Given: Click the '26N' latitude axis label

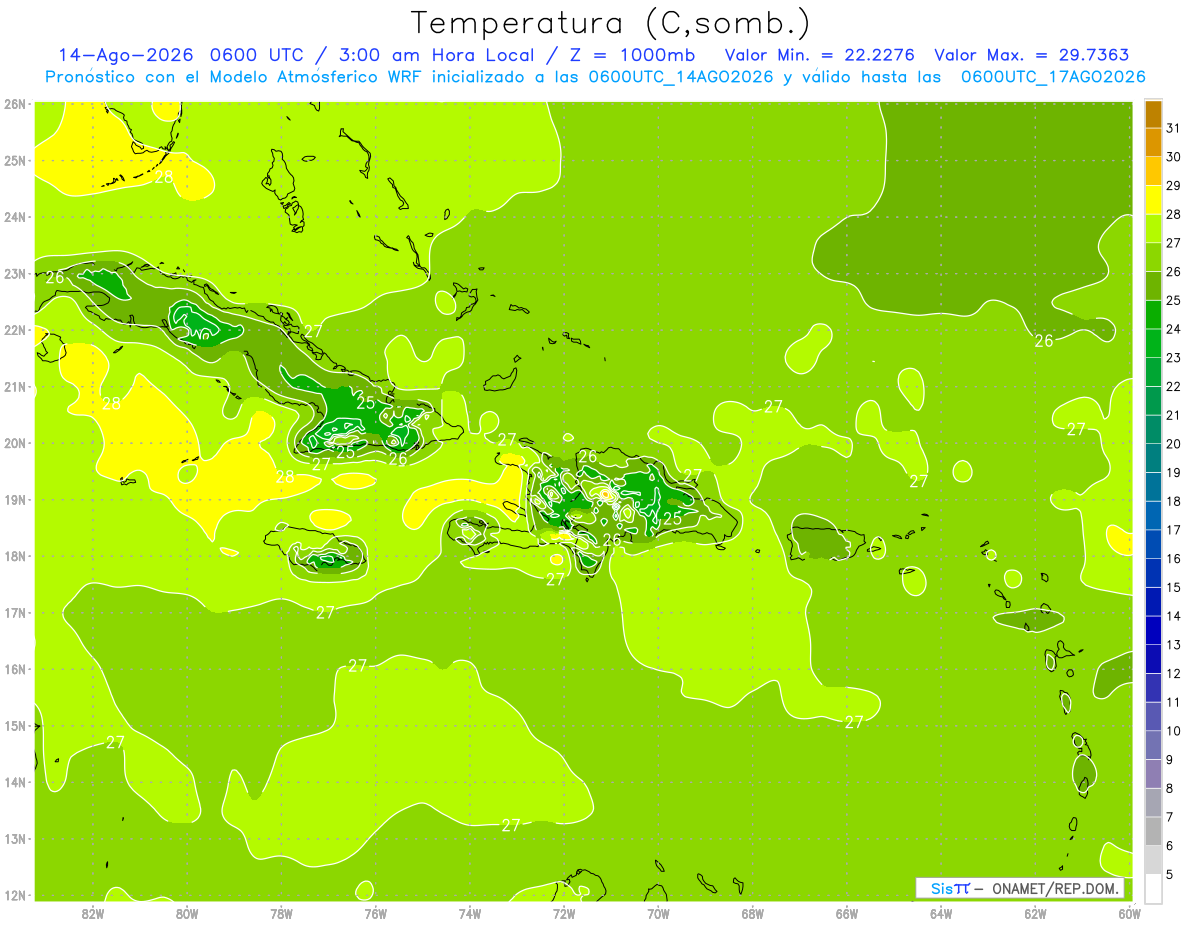Looking at the screenshot, I should (14, 104).
